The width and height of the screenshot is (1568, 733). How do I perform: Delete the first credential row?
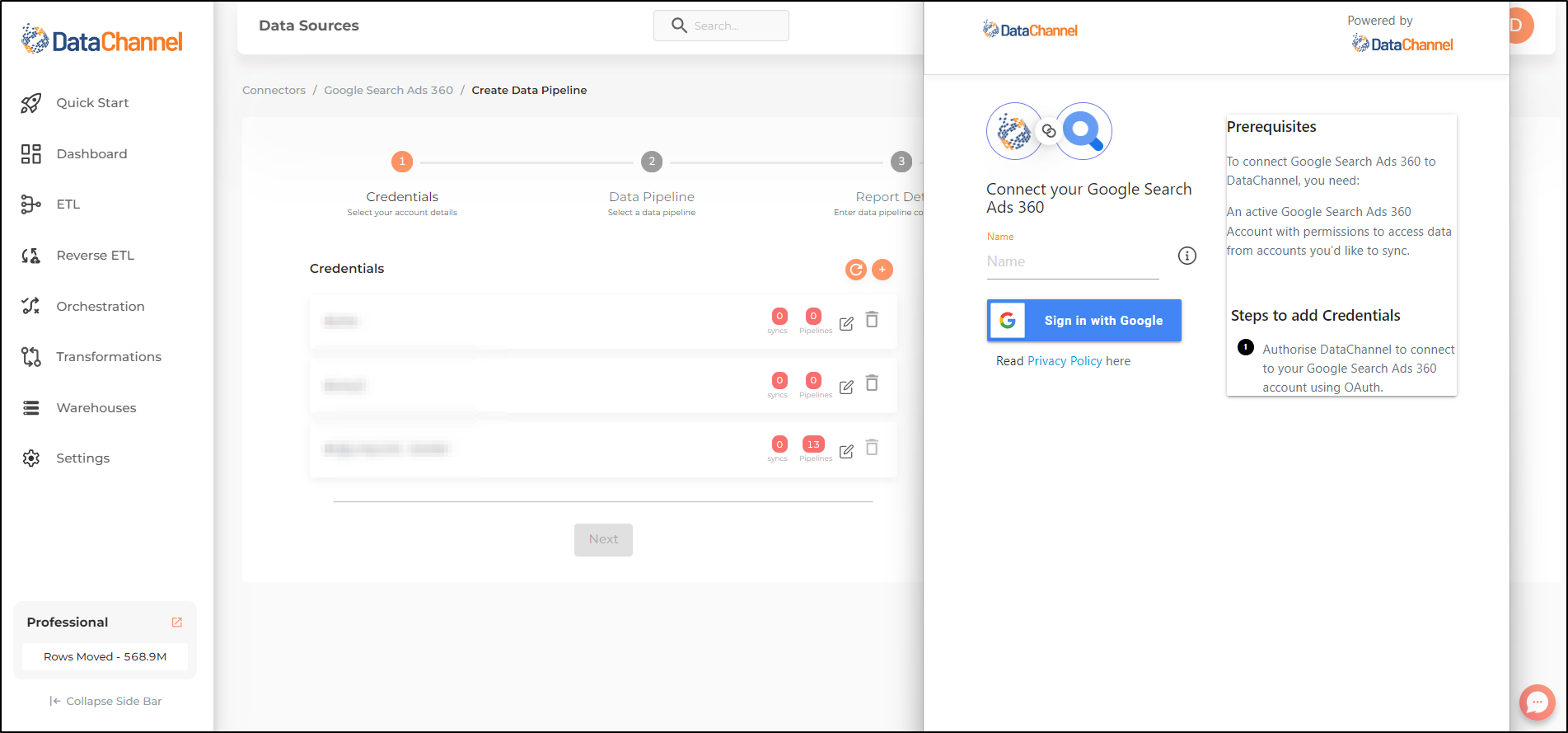pyautogui.click(x=872, y=320)
